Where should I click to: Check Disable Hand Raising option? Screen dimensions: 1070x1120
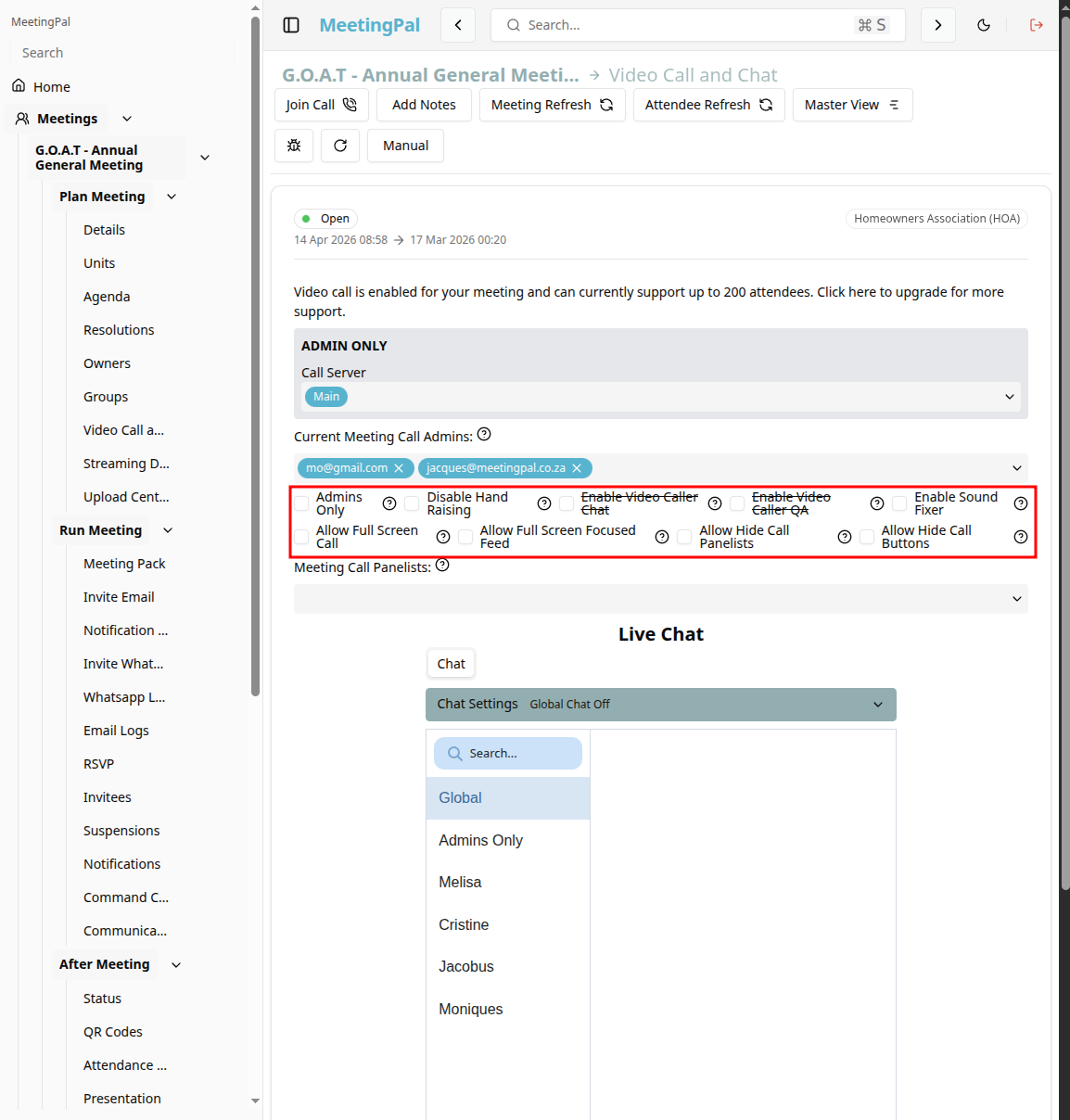point(412,503)
